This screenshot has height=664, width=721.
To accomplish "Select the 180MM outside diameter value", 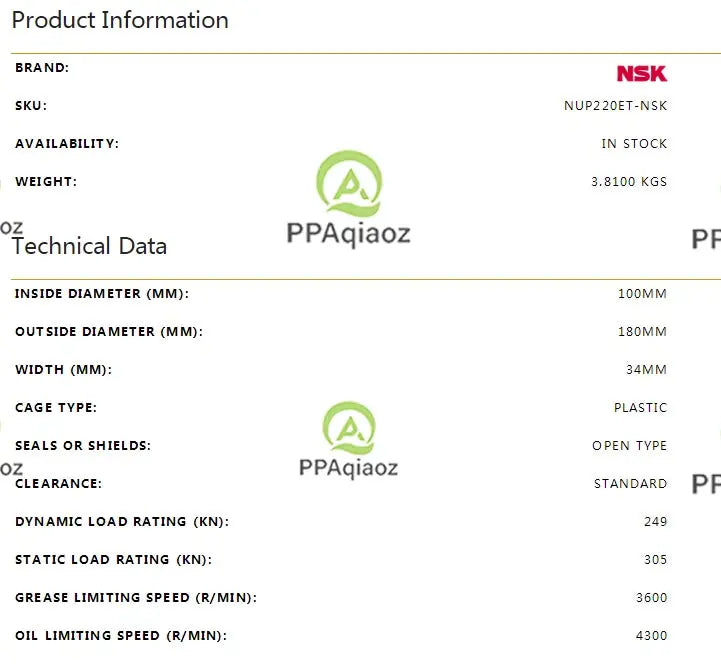I will tap(642, 332).
